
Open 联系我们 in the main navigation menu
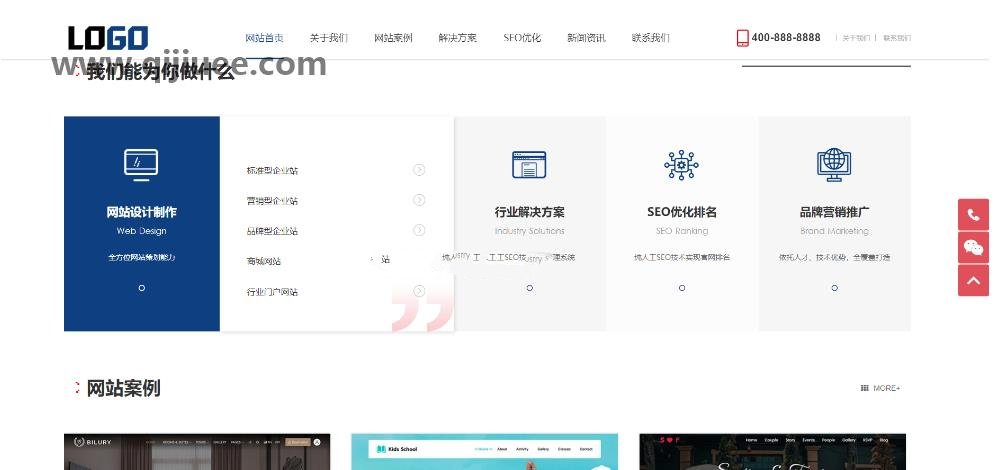(x=650, y=38)
